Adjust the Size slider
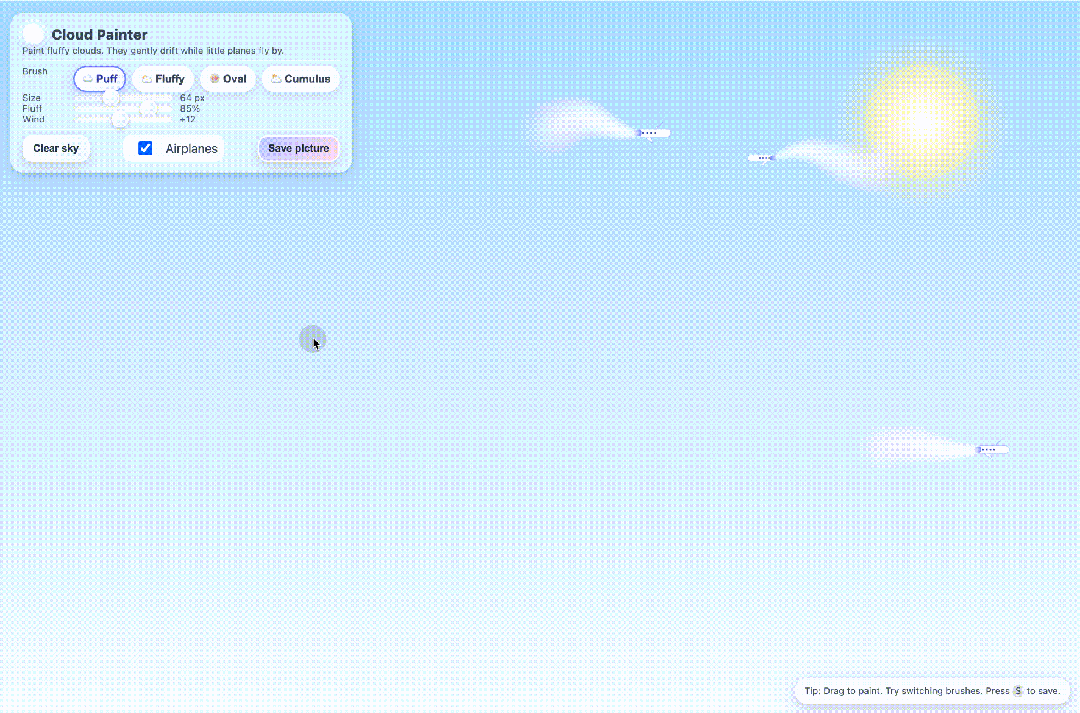Screen dimensions: 1080x713 123,98
